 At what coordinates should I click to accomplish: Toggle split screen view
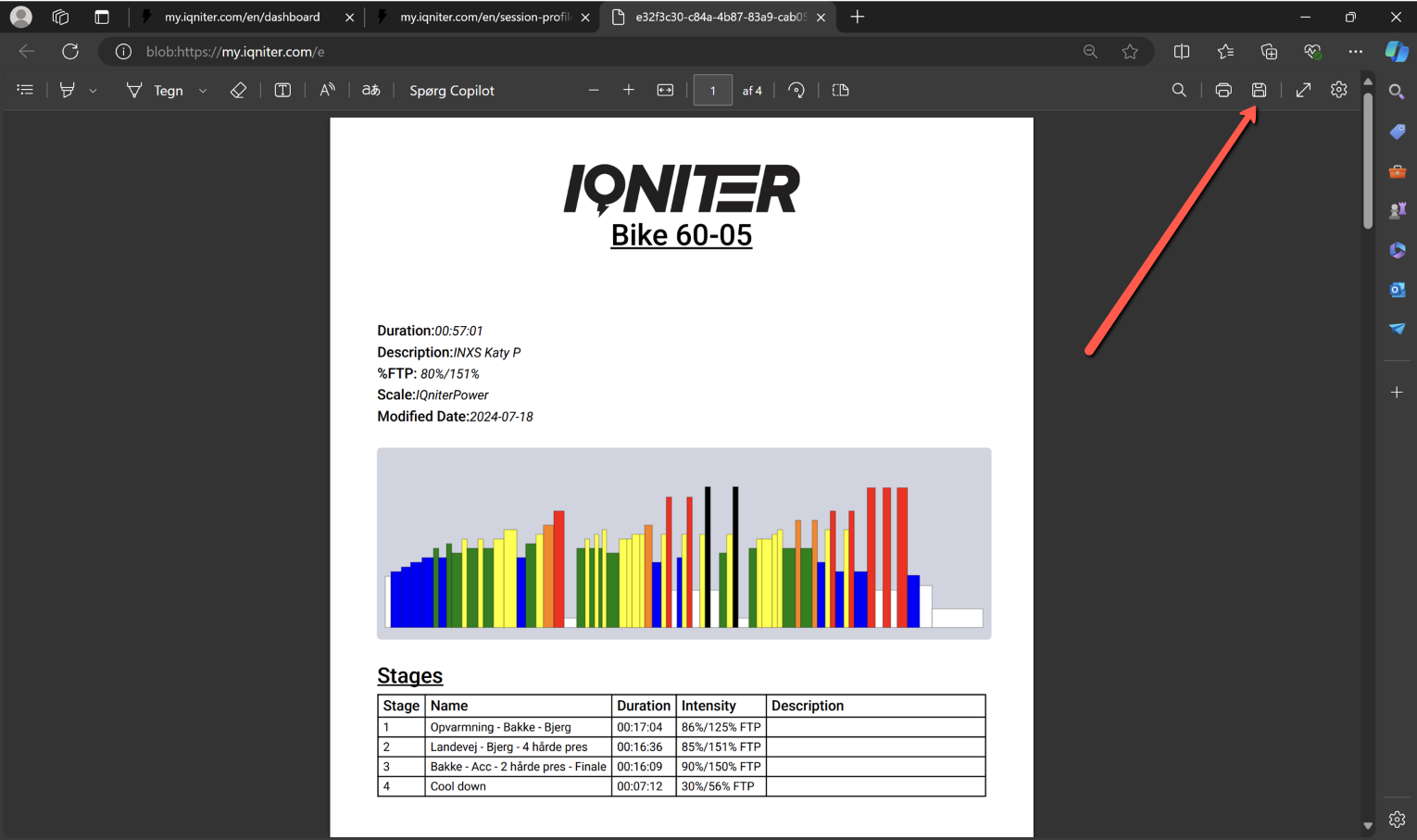(x=1182, y=52)
